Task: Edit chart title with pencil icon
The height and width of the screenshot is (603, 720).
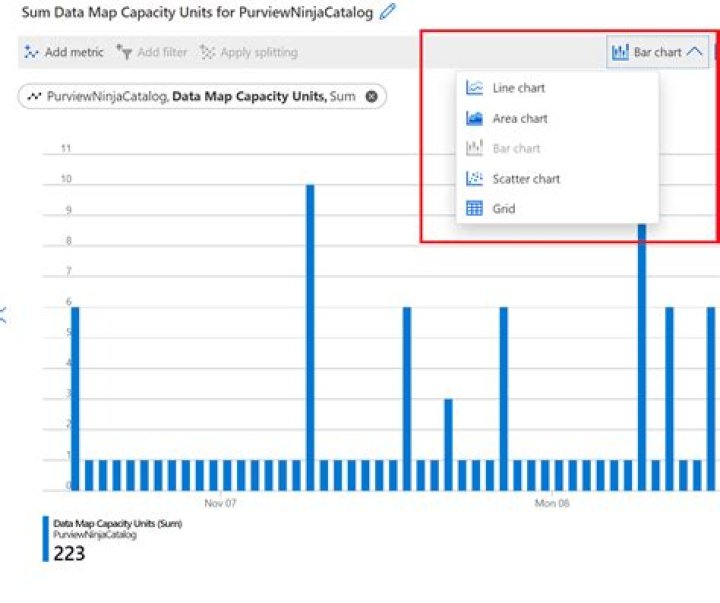Action: click(387, 11)
